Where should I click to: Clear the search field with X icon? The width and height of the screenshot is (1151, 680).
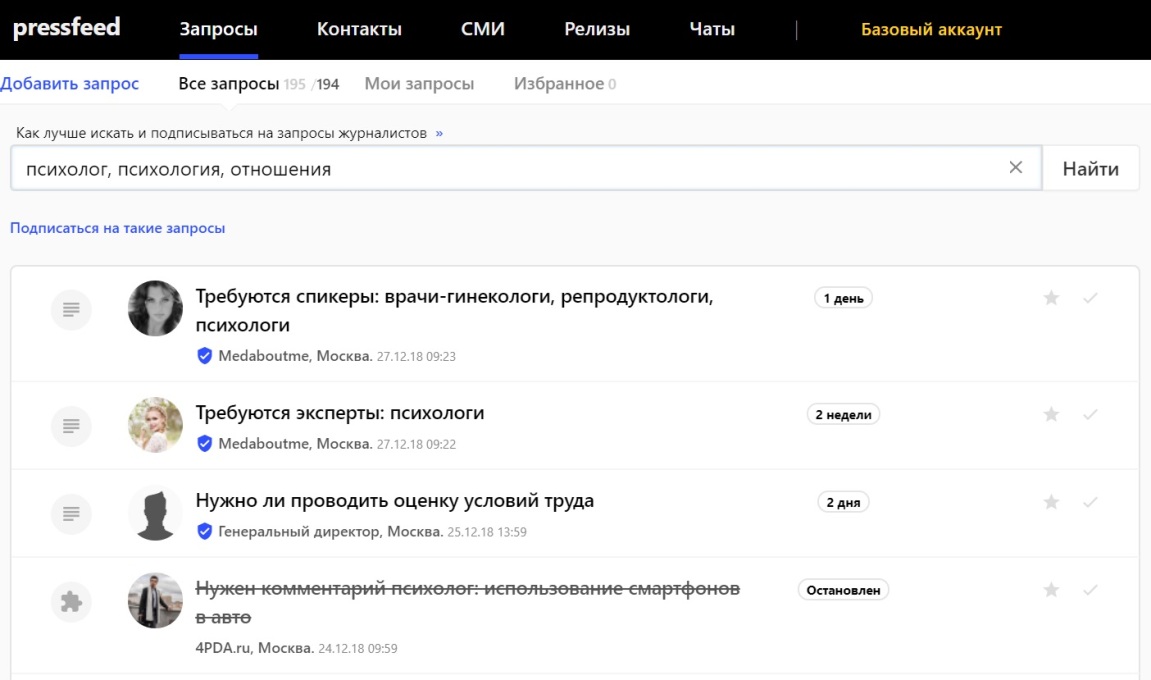(1015, 168)
